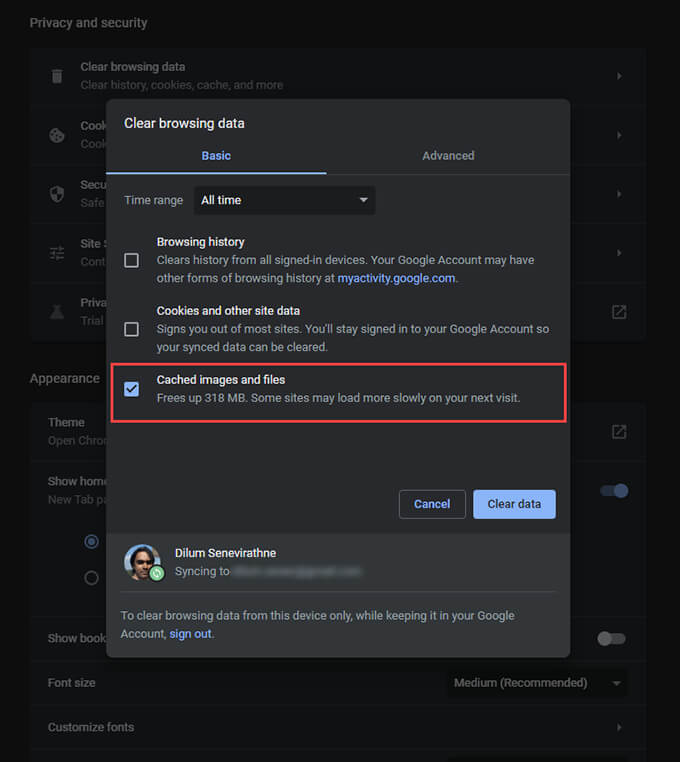The width and height of the screenshot is (680, 762).
Task: Click the Privacy Sandbox flask icon
Action: 57,312
